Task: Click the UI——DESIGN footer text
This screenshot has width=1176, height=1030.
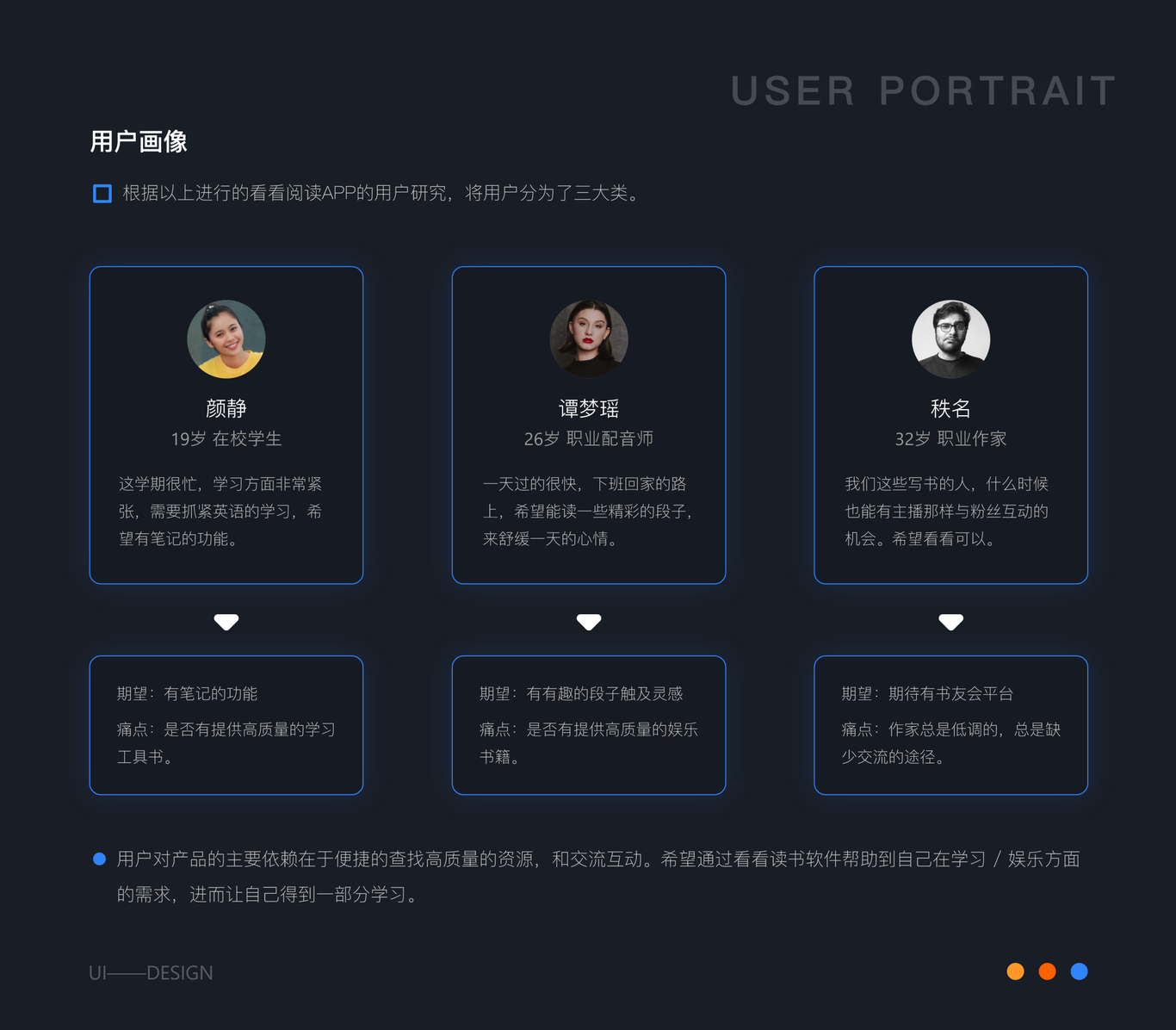Action: (x=151, y=973)
